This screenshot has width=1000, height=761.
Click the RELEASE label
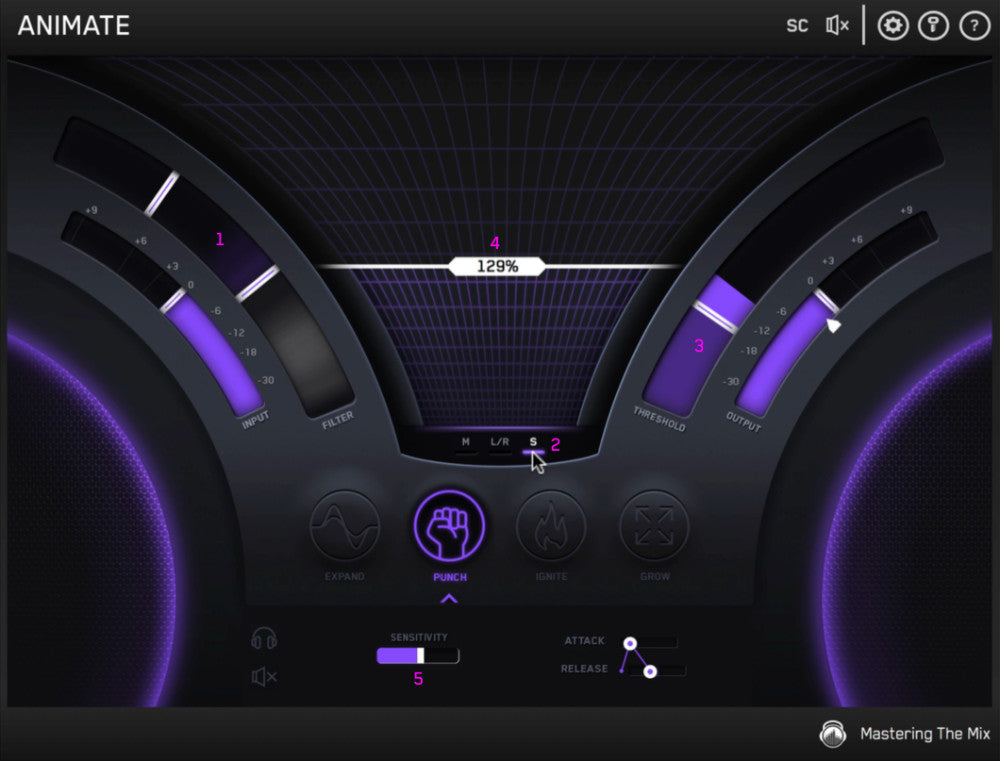584,669
